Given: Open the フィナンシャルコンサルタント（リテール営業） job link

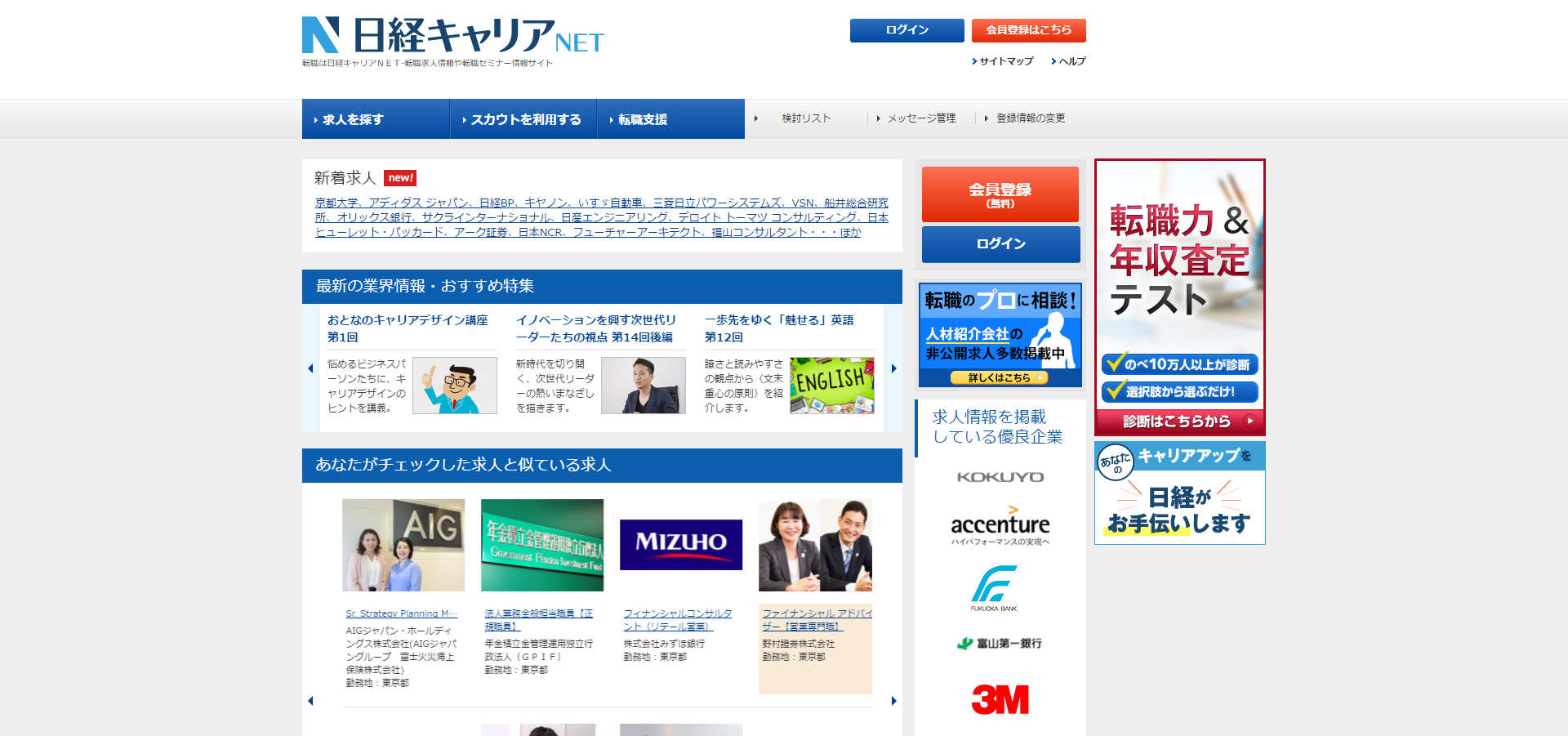Looking at the screenshot, I should (x=679, y=620).
